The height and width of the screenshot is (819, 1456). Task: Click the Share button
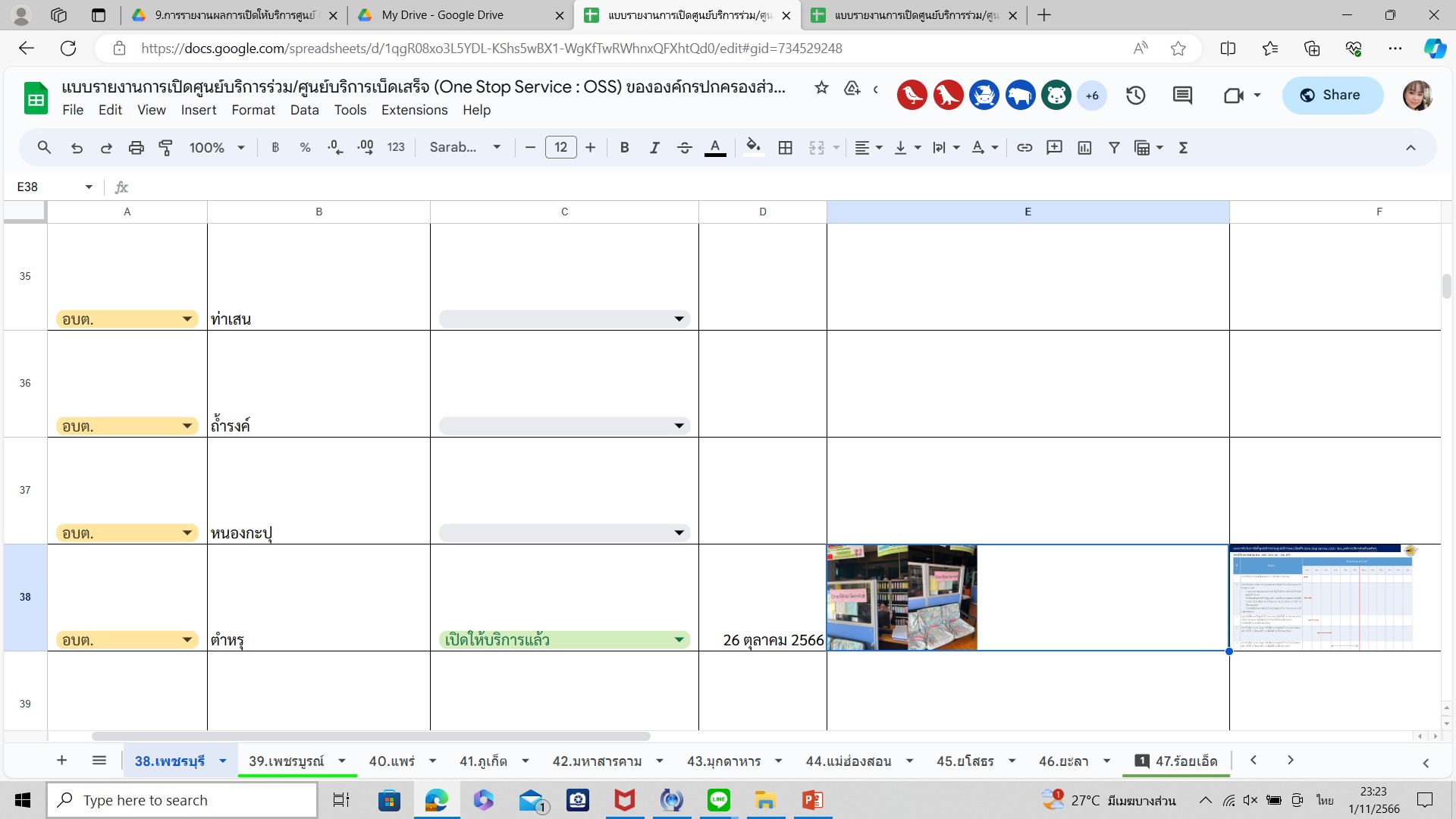(1332, 96)
